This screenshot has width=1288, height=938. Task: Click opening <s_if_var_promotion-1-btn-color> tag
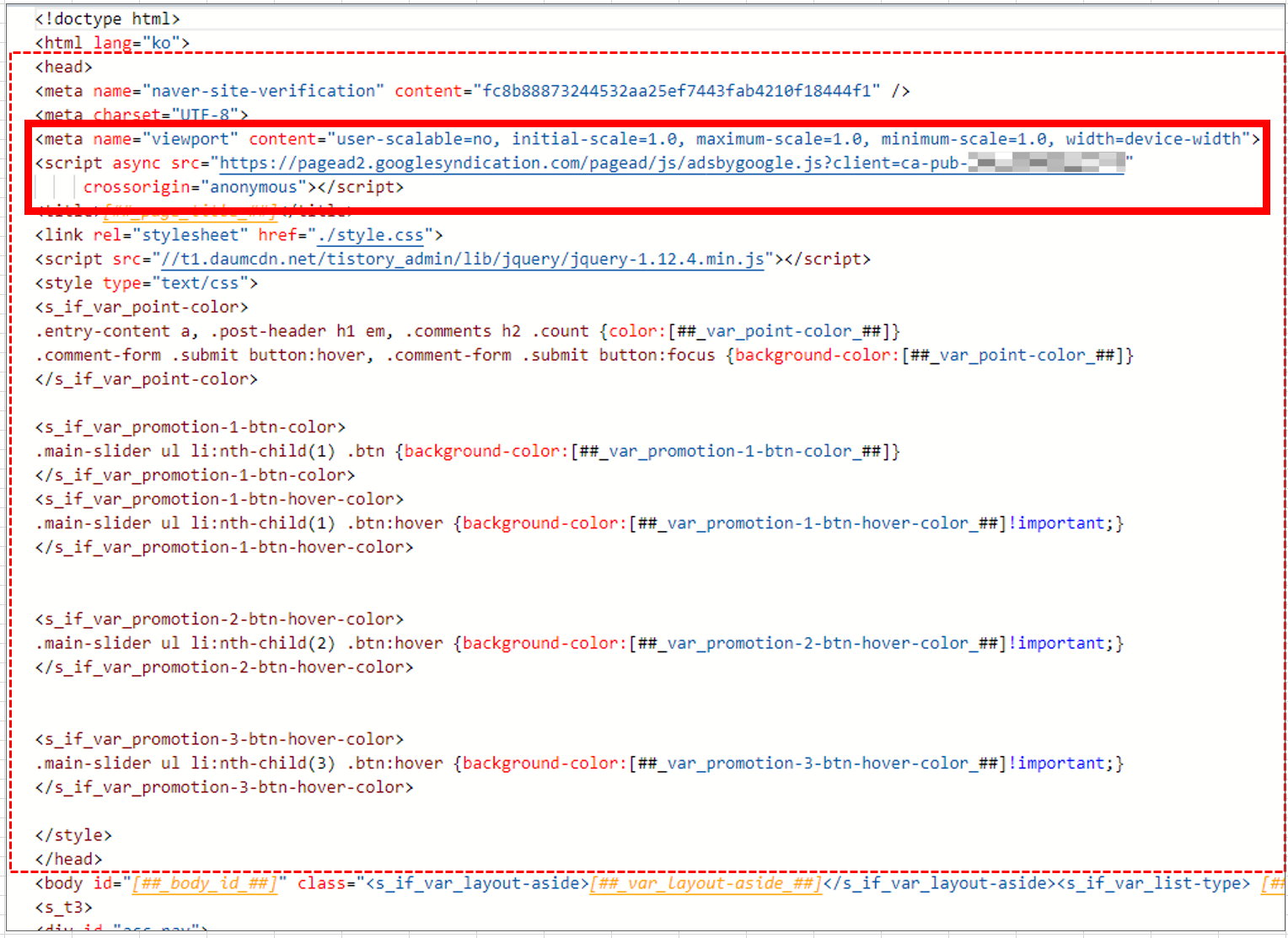pyautogui.click(x=191, y=427)
